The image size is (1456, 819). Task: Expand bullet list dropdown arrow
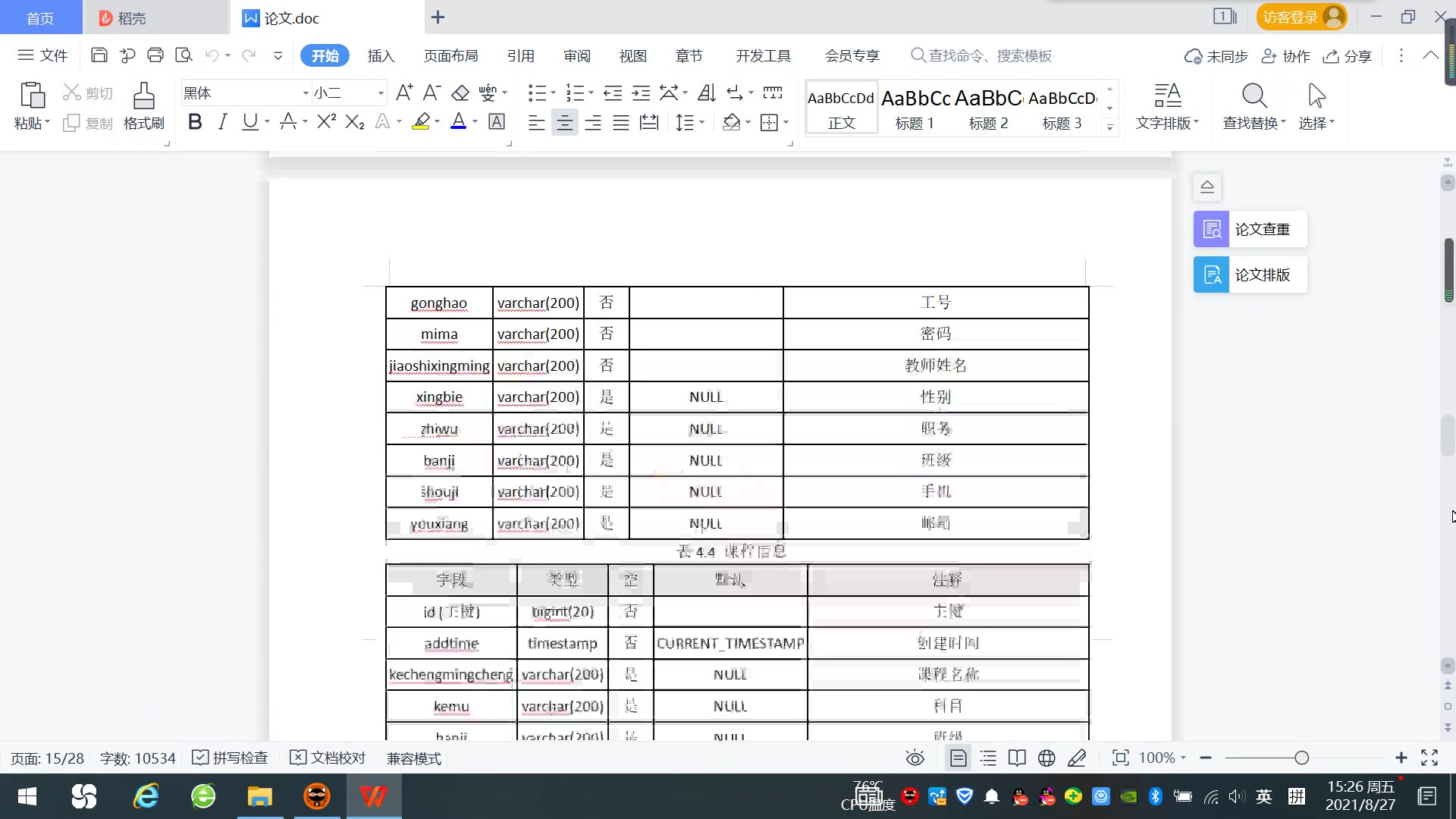(553, 93)
